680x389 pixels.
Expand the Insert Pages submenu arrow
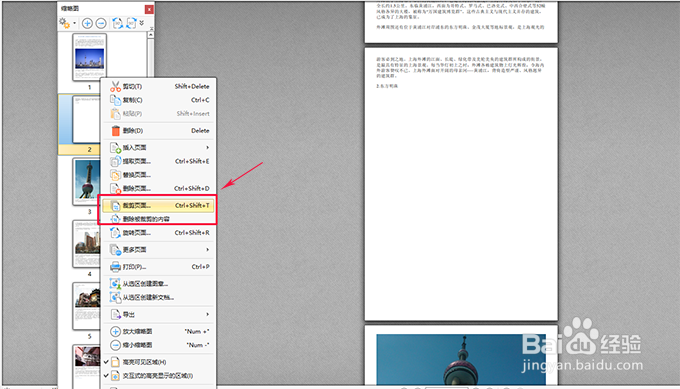[x=207, y=147]
